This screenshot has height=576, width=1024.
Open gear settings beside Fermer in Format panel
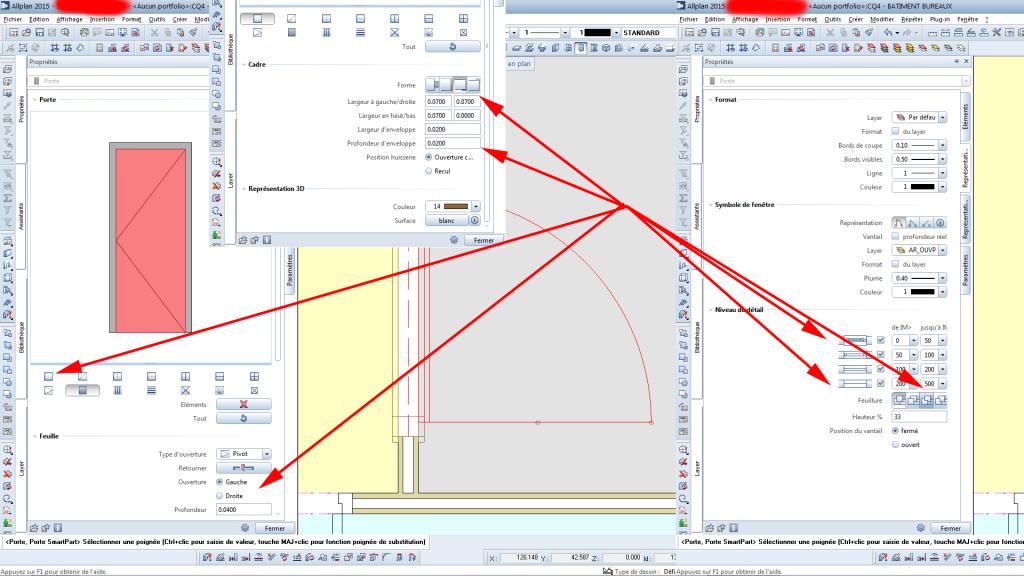[x=921, y=528]
